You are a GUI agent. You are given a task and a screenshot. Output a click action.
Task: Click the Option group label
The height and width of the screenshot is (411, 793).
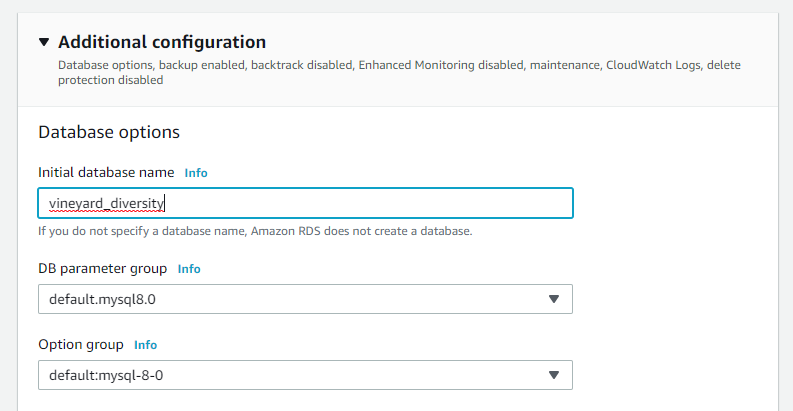tap(81, 344)
